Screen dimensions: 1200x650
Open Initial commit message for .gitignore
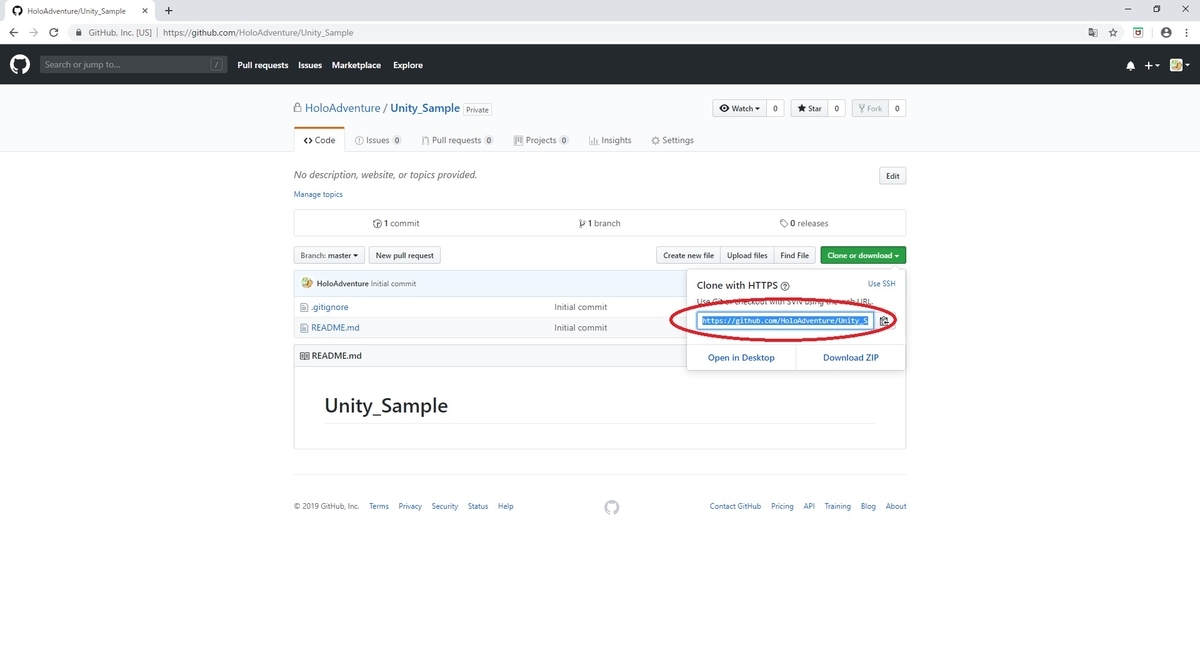pos(581,307)
